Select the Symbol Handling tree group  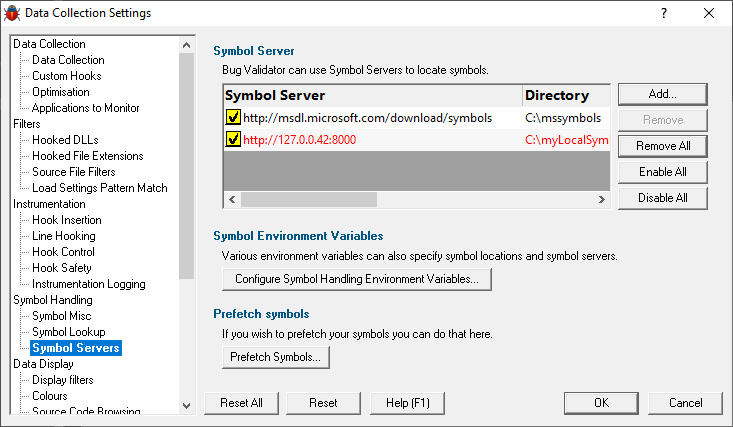click(53, 300)
